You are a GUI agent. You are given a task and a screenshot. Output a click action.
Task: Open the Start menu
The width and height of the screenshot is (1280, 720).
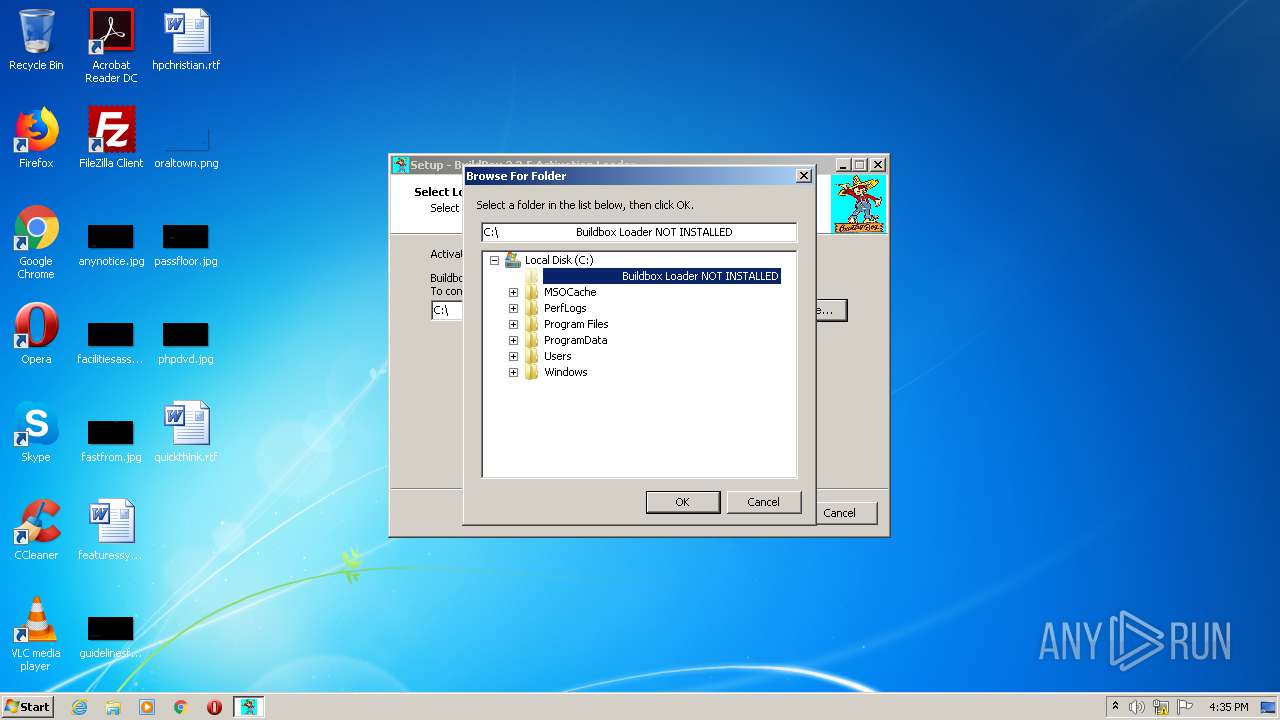27,707
